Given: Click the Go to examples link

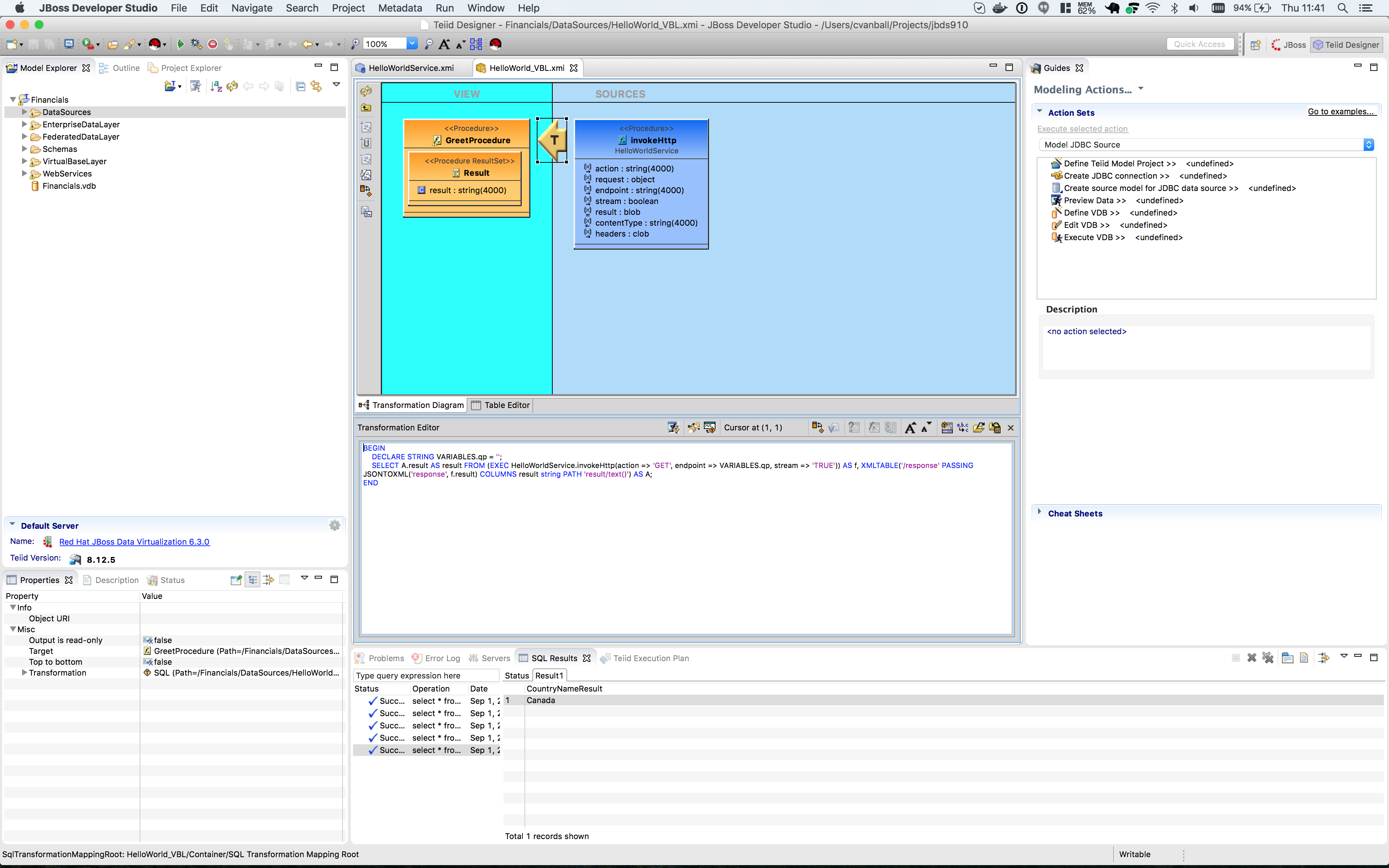Looking at the screenshot, I should 1341,111.
